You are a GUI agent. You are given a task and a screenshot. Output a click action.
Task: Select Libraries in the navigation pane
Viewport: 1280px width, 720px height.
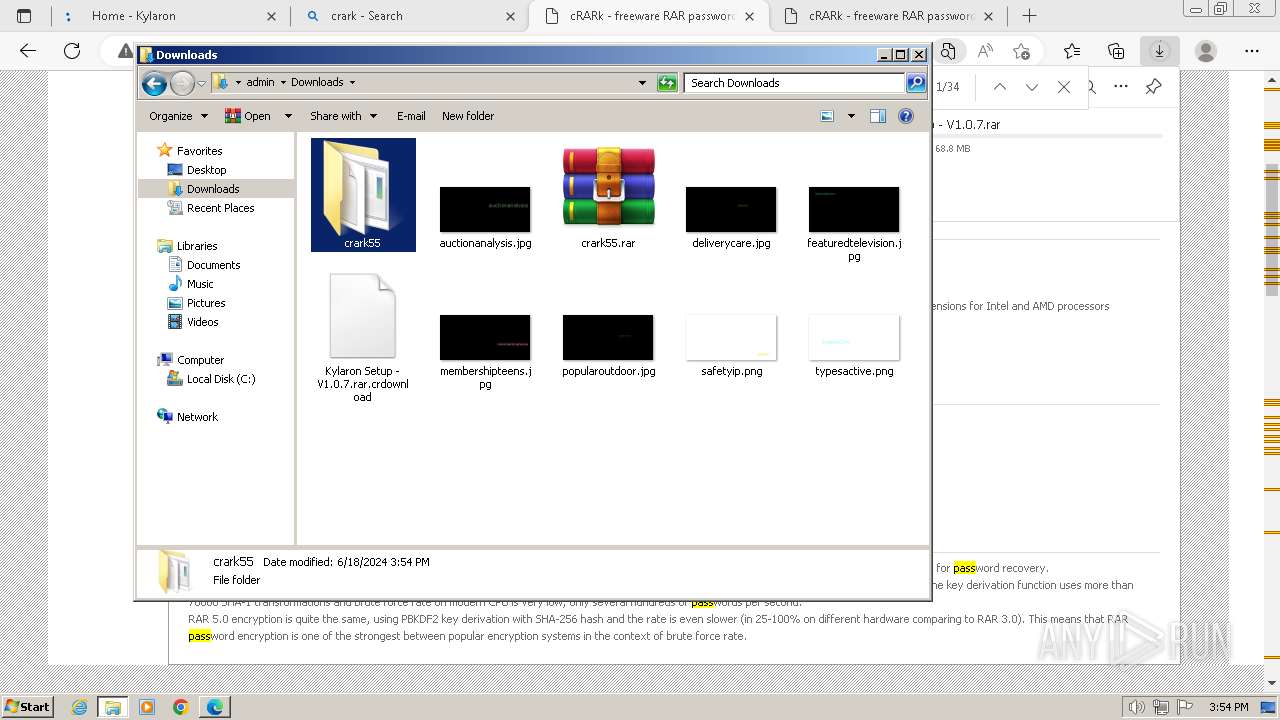click(197, 246)
